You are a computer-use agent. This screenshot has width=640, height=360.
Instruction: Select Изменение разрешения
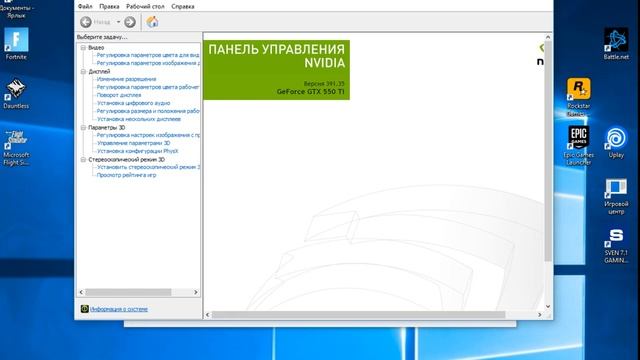point(126,79)
